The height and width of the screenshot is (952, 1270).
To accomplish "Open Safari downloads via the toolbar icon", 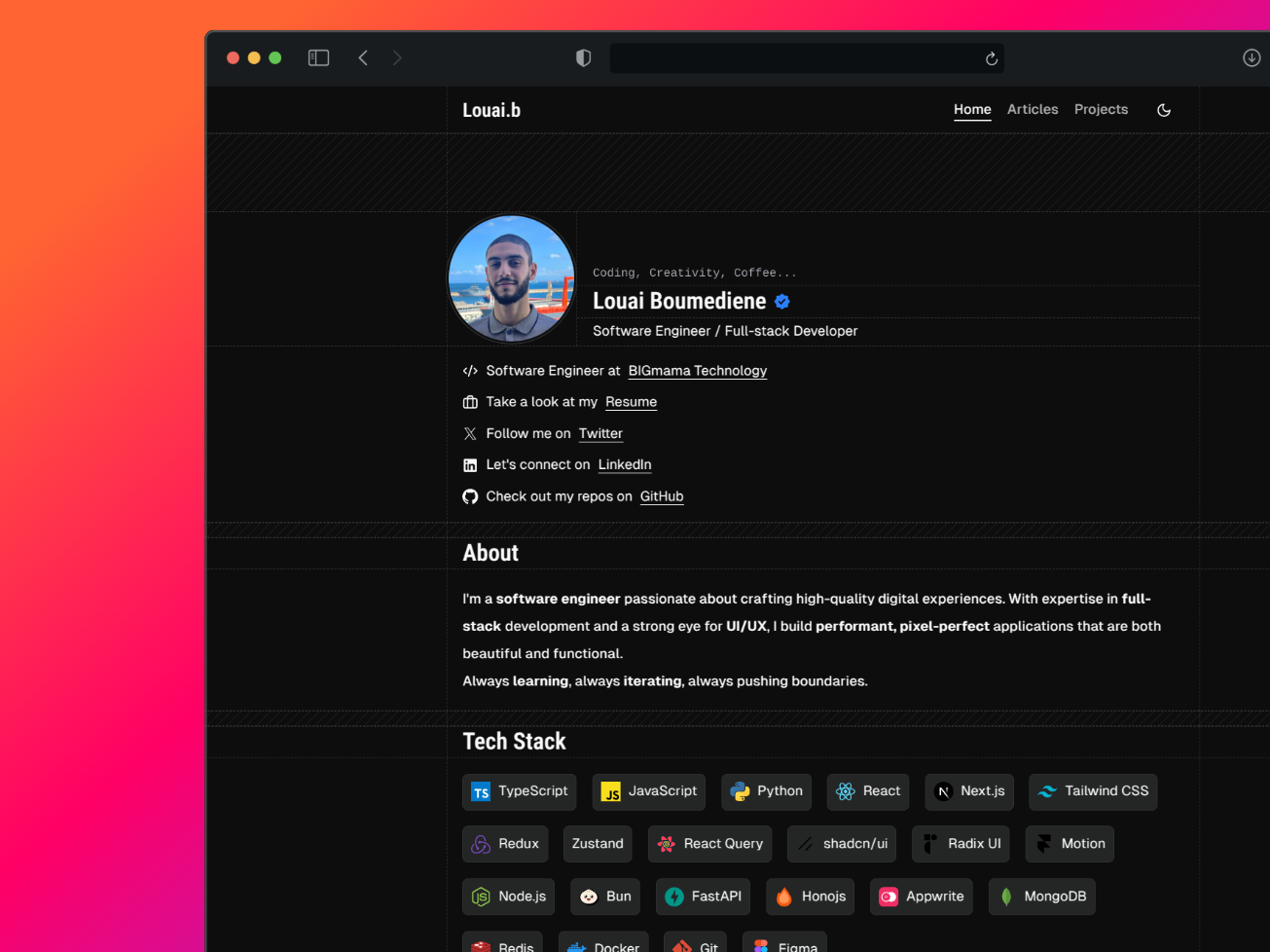I will point(1252,57).
